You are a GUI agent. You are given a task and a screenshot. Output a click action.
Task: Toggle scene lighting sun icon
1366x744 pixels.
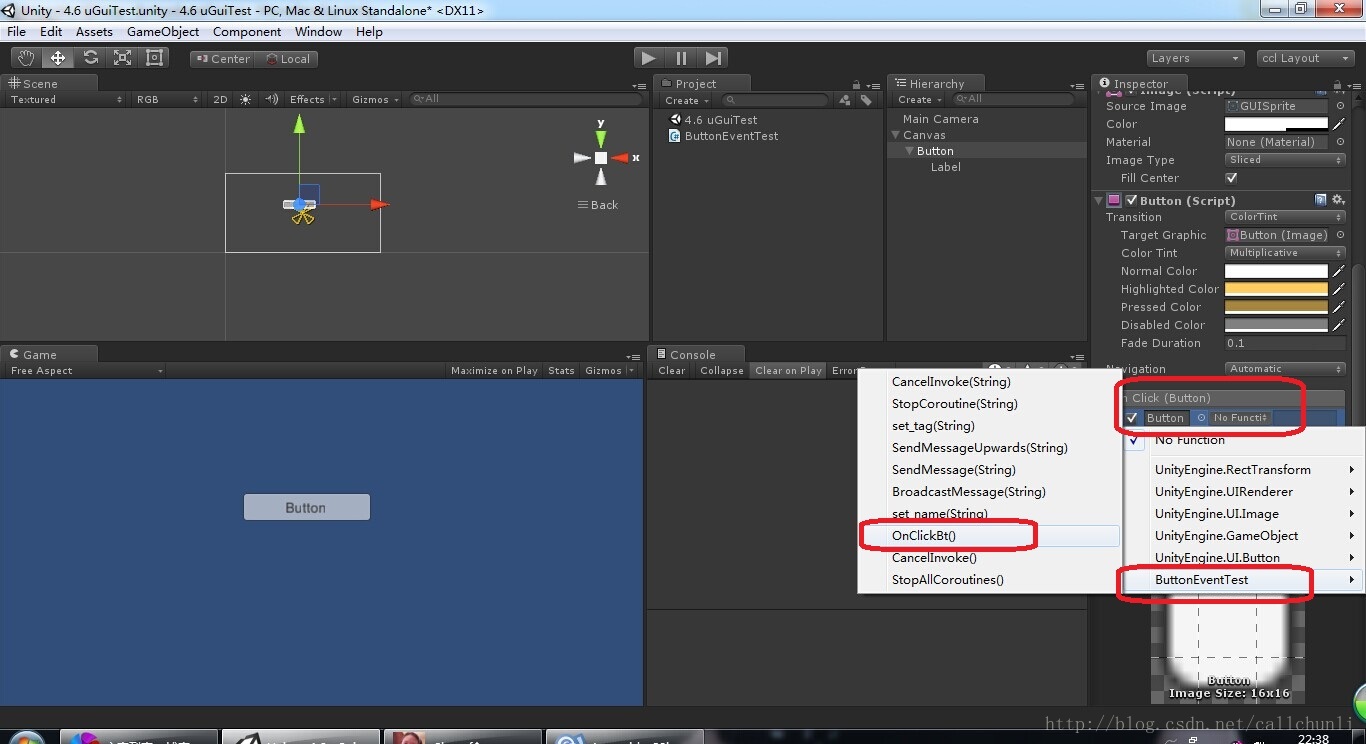(246, 99)
